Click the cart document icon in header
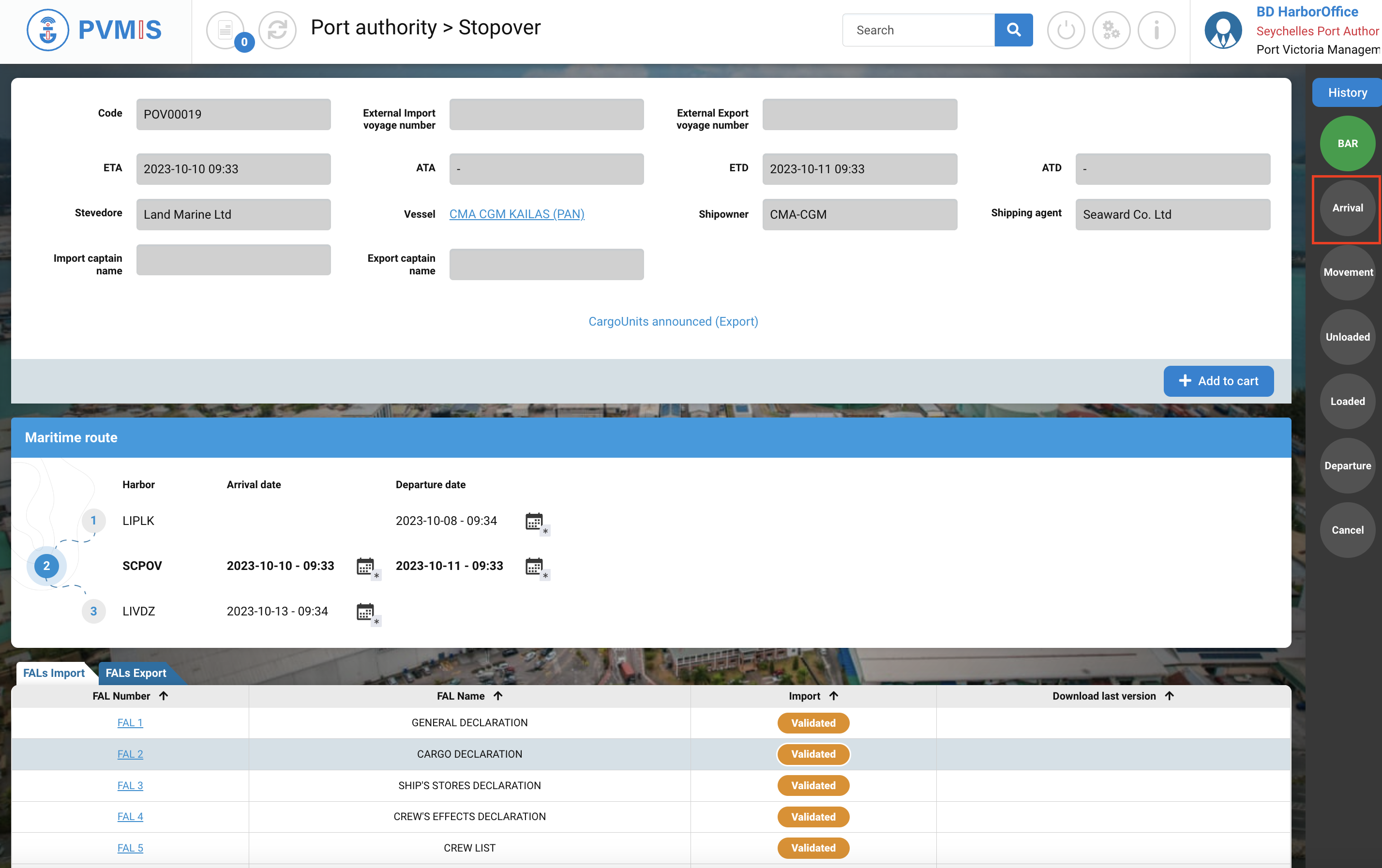 [x=225, y=30]
